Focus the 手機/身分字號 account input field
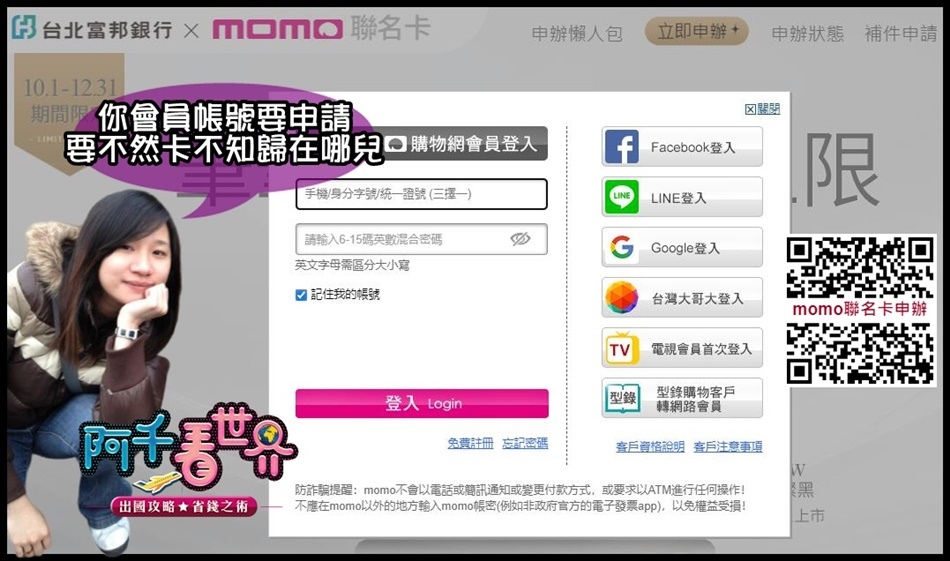The height and width of the screenshot is (561, 950). click(422, 194)
